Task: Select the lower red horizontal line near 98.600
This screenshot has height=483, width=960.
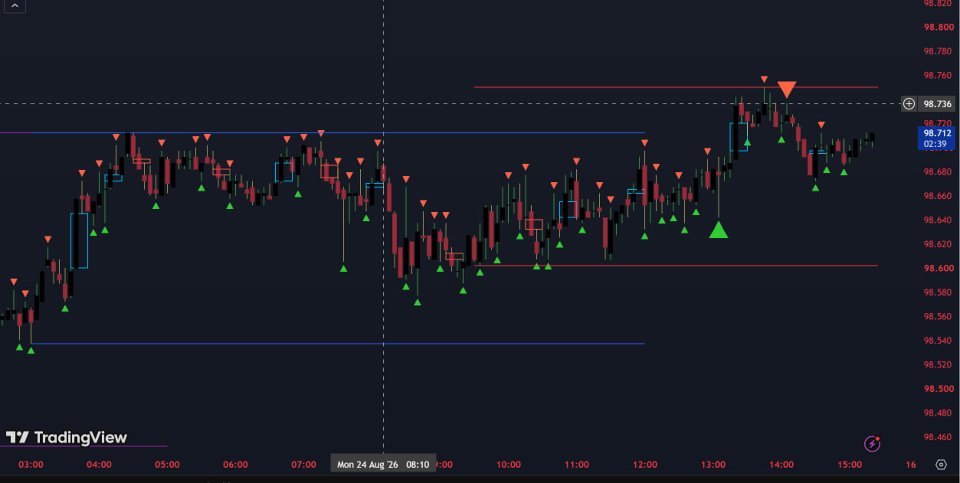Action: click(x=675, y=265)
